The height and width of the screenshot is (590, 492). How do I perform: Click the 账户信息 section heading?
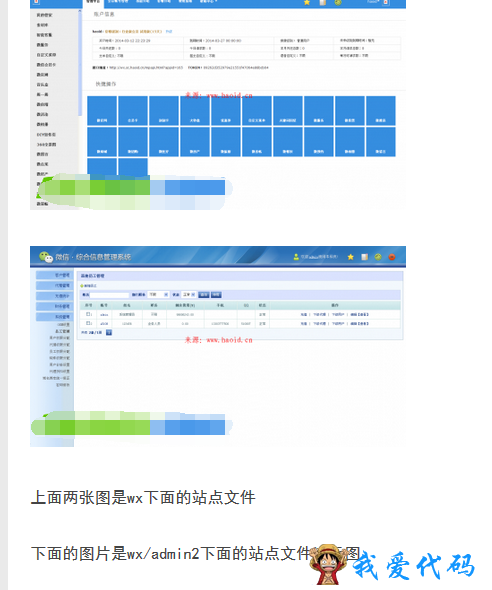click(x=104, y=14)
